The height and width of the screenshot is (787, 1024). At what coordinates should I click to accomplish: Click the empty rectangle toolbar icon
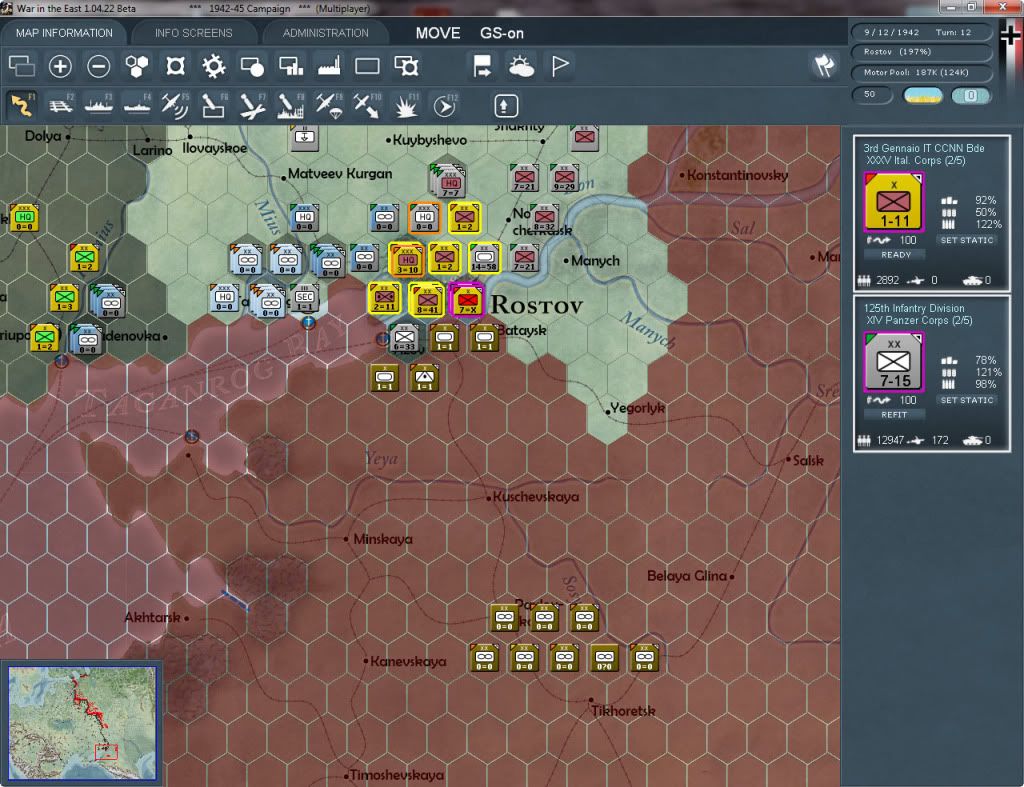(367, 66)
